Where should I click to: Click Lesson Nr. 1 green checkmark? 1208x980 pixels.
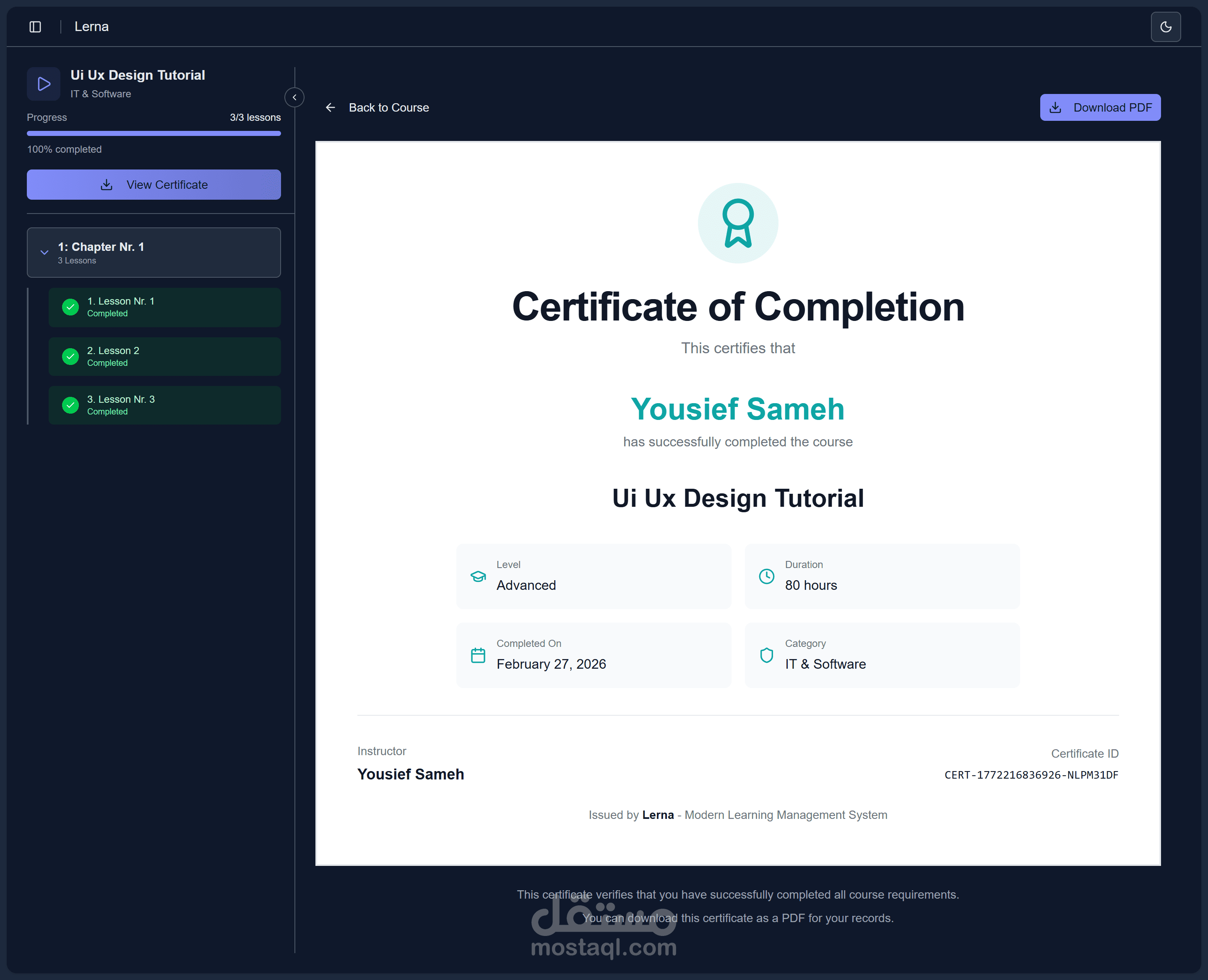tap(70, 307)
